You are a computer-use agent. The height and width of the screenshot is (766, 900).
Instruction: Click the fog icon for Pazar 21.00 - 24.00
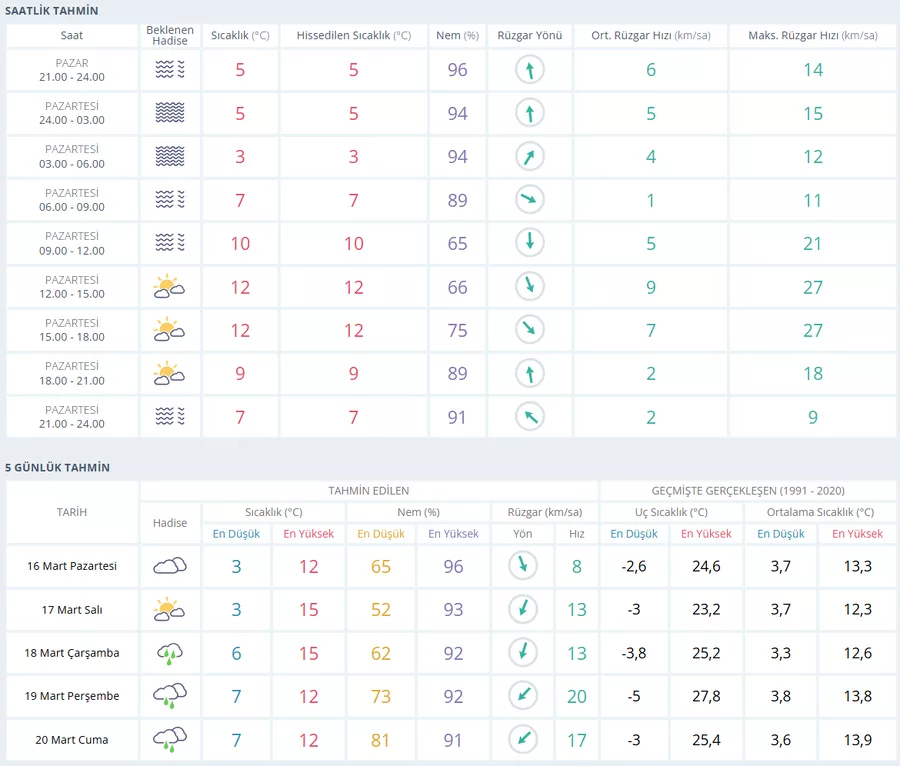(x=170, y=70)
